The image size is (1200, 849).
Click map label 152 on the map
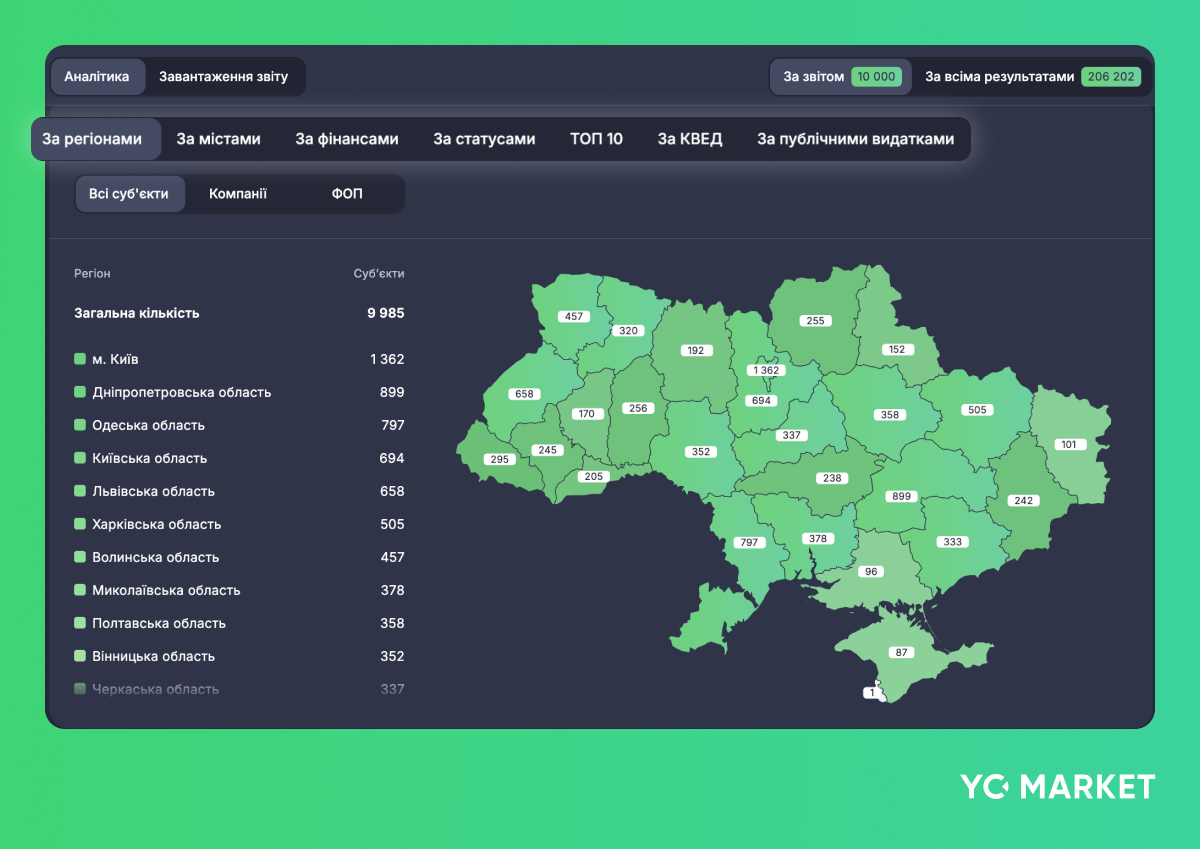pos(897,350)
